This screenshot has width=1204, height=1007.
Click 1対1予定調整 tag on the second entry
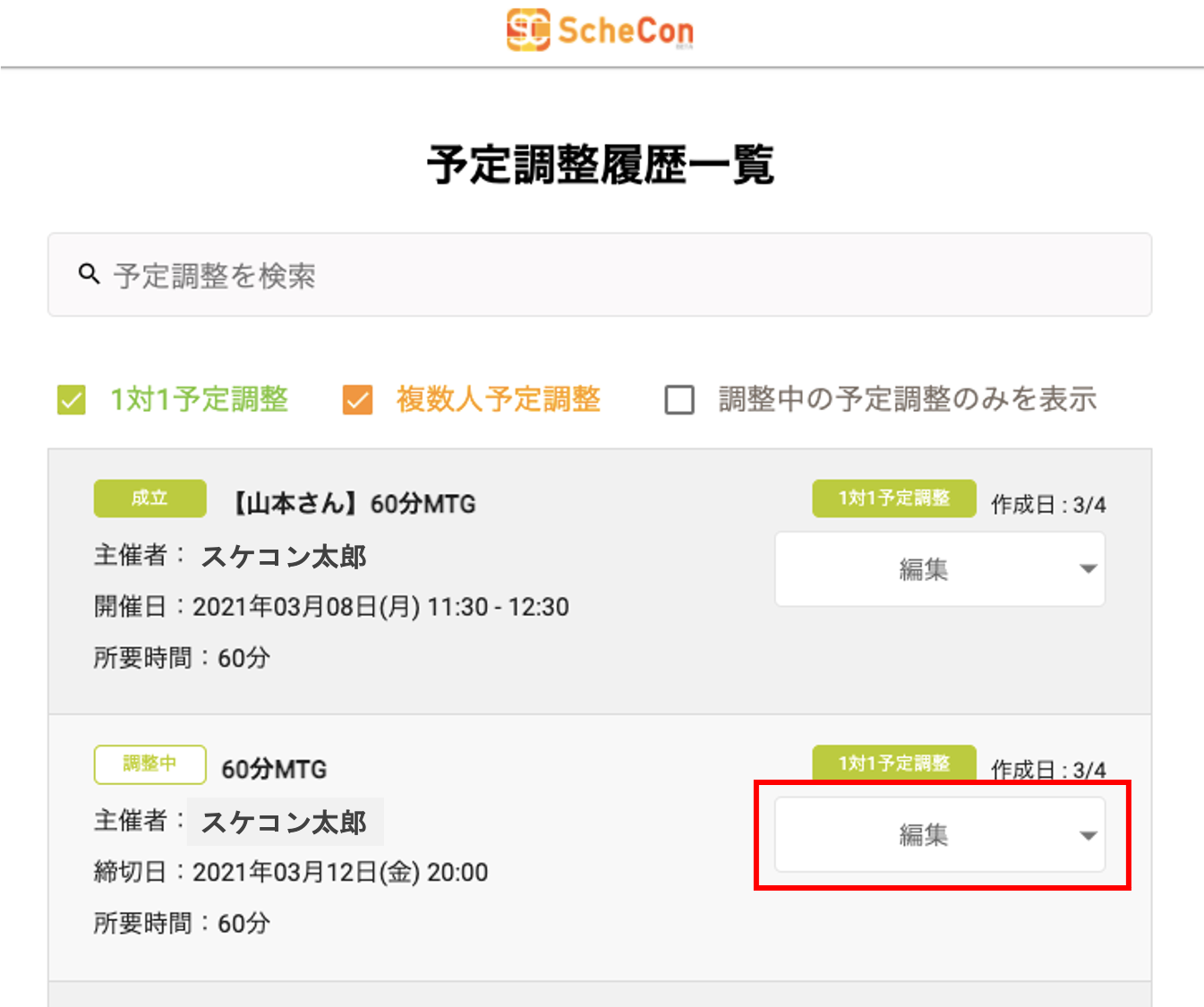893,764
